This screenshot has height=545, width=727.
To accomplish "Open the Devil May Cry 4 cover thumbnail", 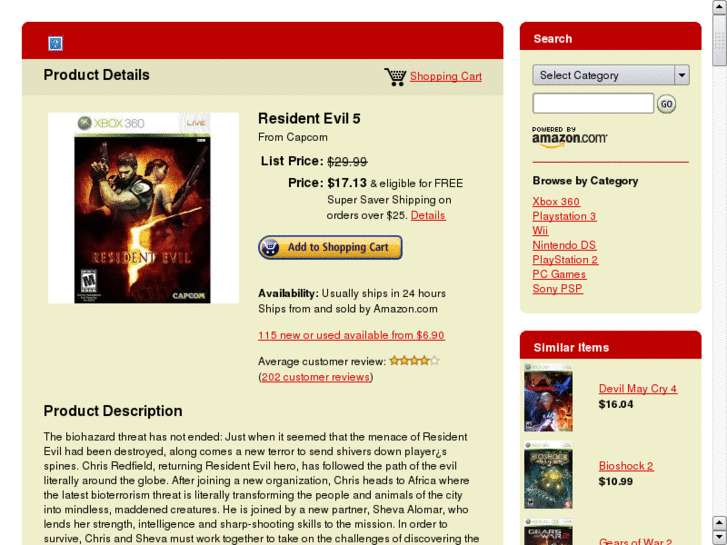I will [548, 398].
